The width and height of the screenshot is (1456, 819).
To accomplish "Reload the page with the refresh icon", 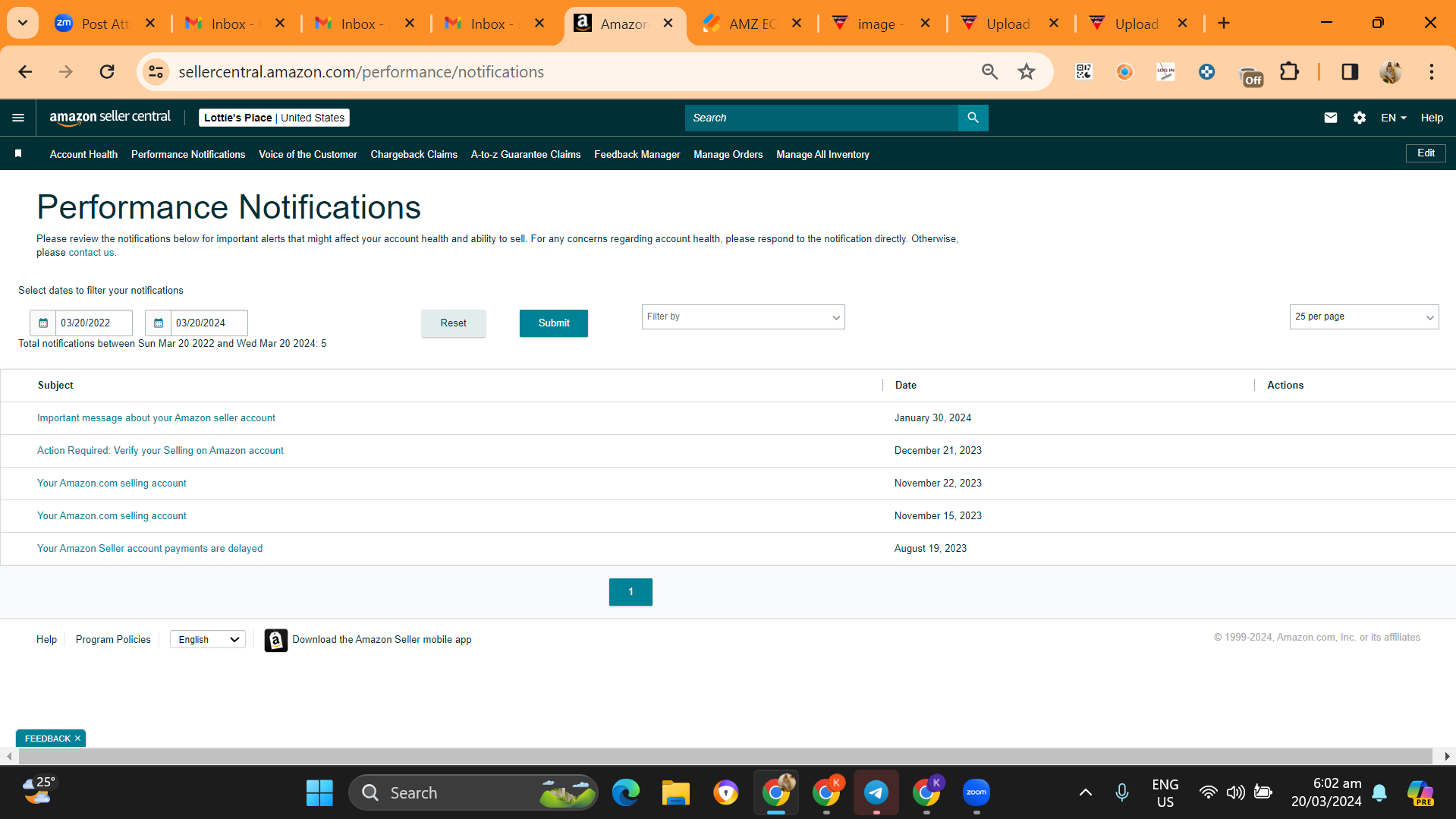I will 107,71.
